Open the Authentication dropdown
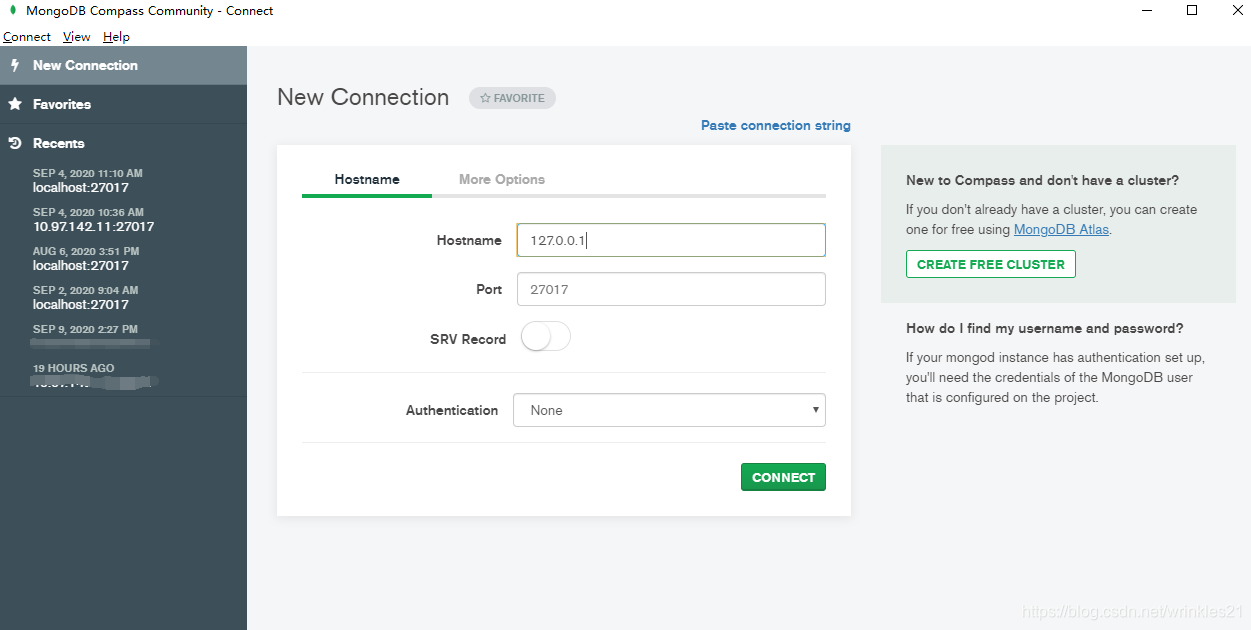The height and width of the screenshot is (630, 1251). (x=669, y=410)
